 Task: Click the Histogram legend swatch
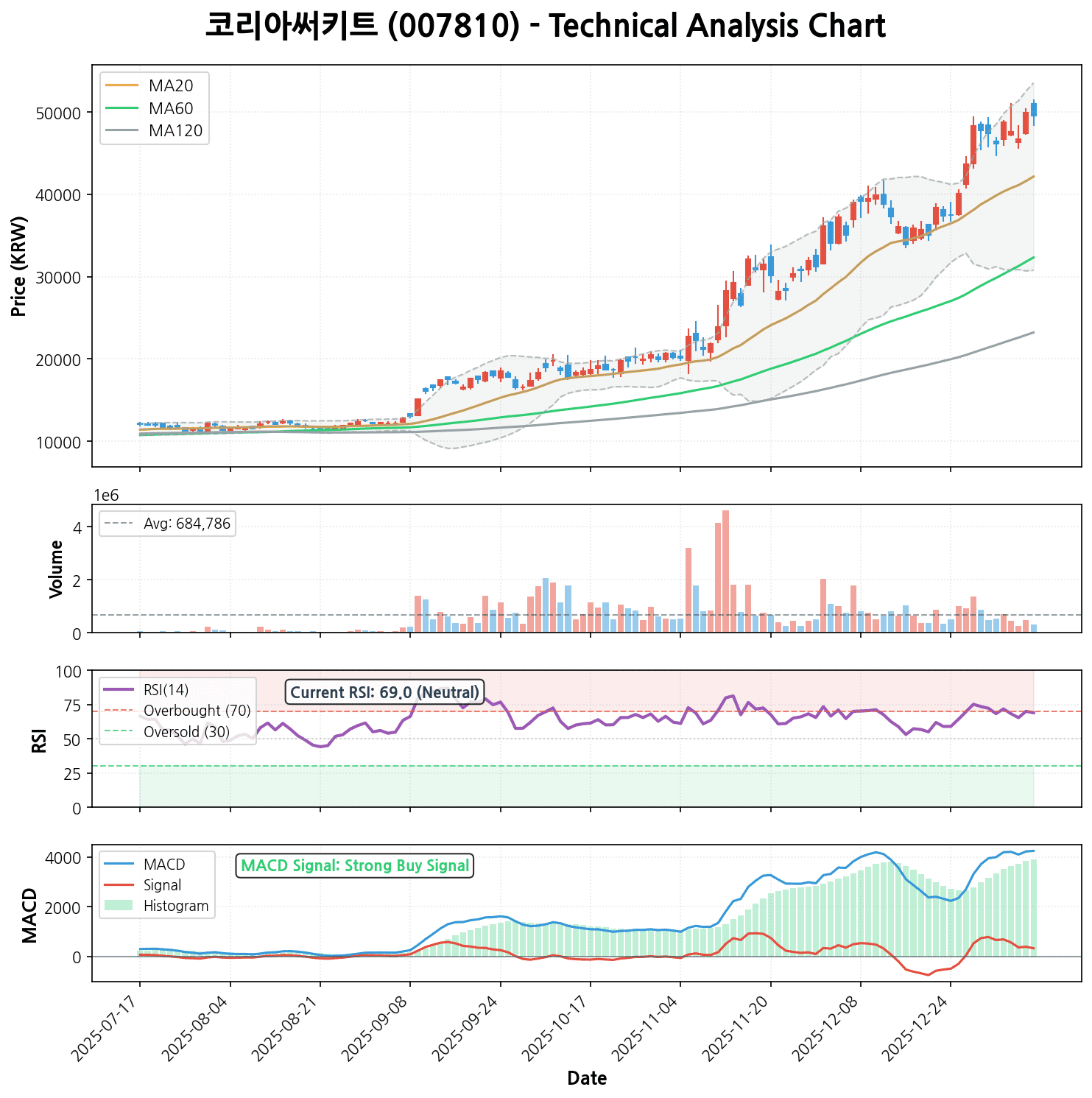point(119,906)
